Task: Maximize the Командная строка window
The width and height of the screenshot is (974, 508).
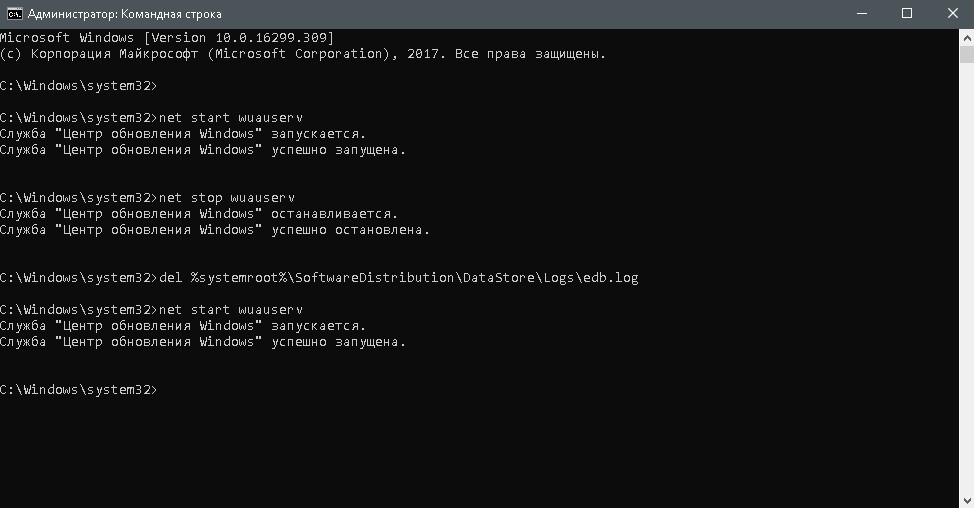Action: [907, 14]
